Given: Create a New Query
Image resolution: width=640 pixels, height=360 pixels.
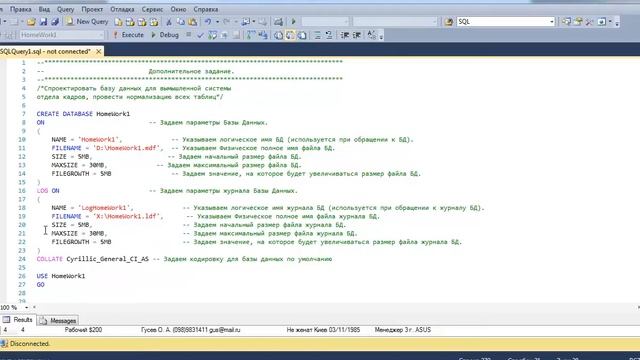Looking at the screenshot, I should (87, 22).
